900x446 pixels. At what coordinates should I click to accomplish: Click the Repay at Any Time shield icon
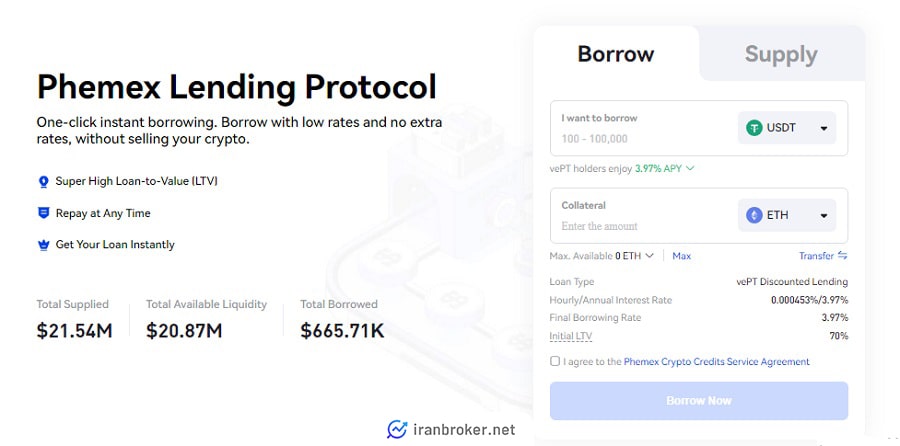pos(43,214)
